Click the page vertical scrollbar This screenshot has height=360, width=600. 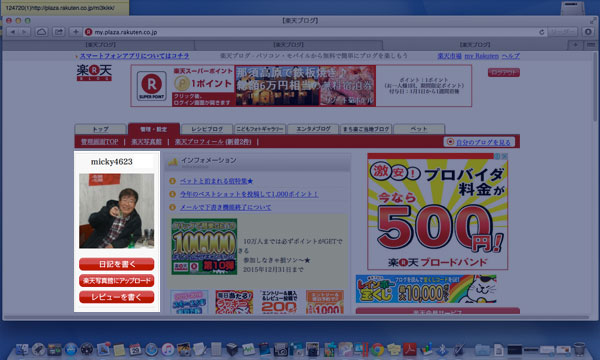595,87
